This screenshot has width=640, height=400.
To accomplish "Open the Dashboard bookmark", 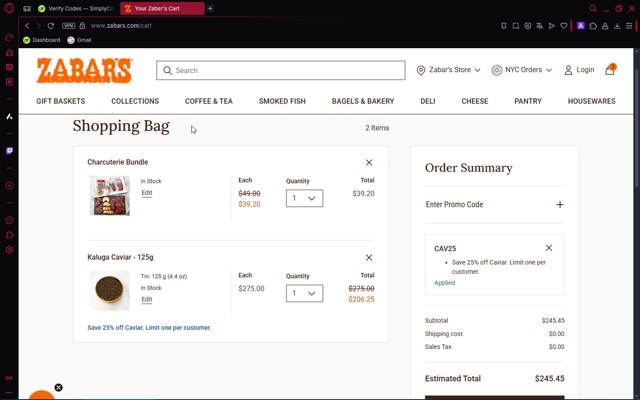I will click(42, 40).
